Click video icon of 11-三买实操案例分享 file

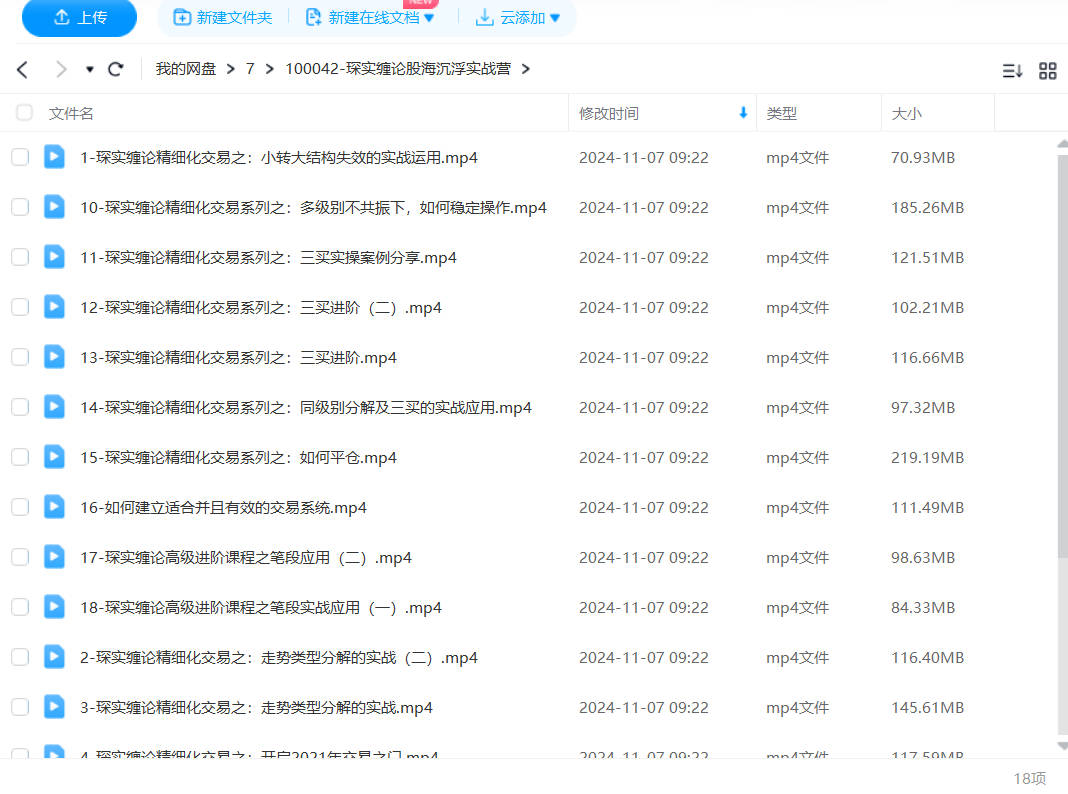tap(54, 257)
